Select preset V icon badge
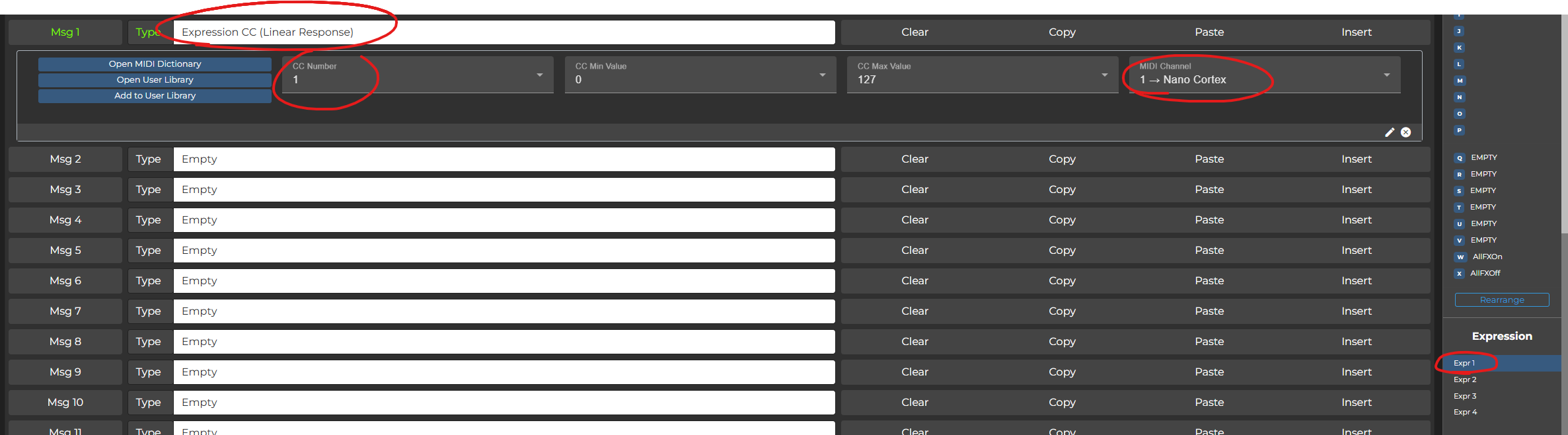 coord(1460,241)
